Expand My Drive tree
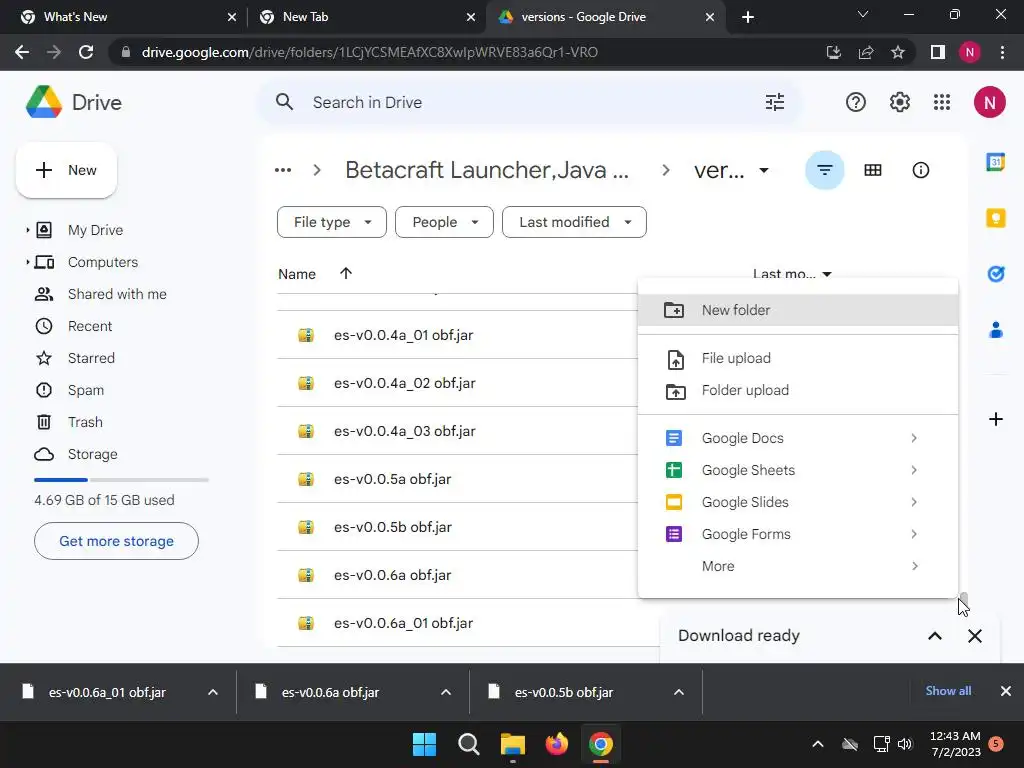Screen dimensions: 1024x768 pos(27,230)
